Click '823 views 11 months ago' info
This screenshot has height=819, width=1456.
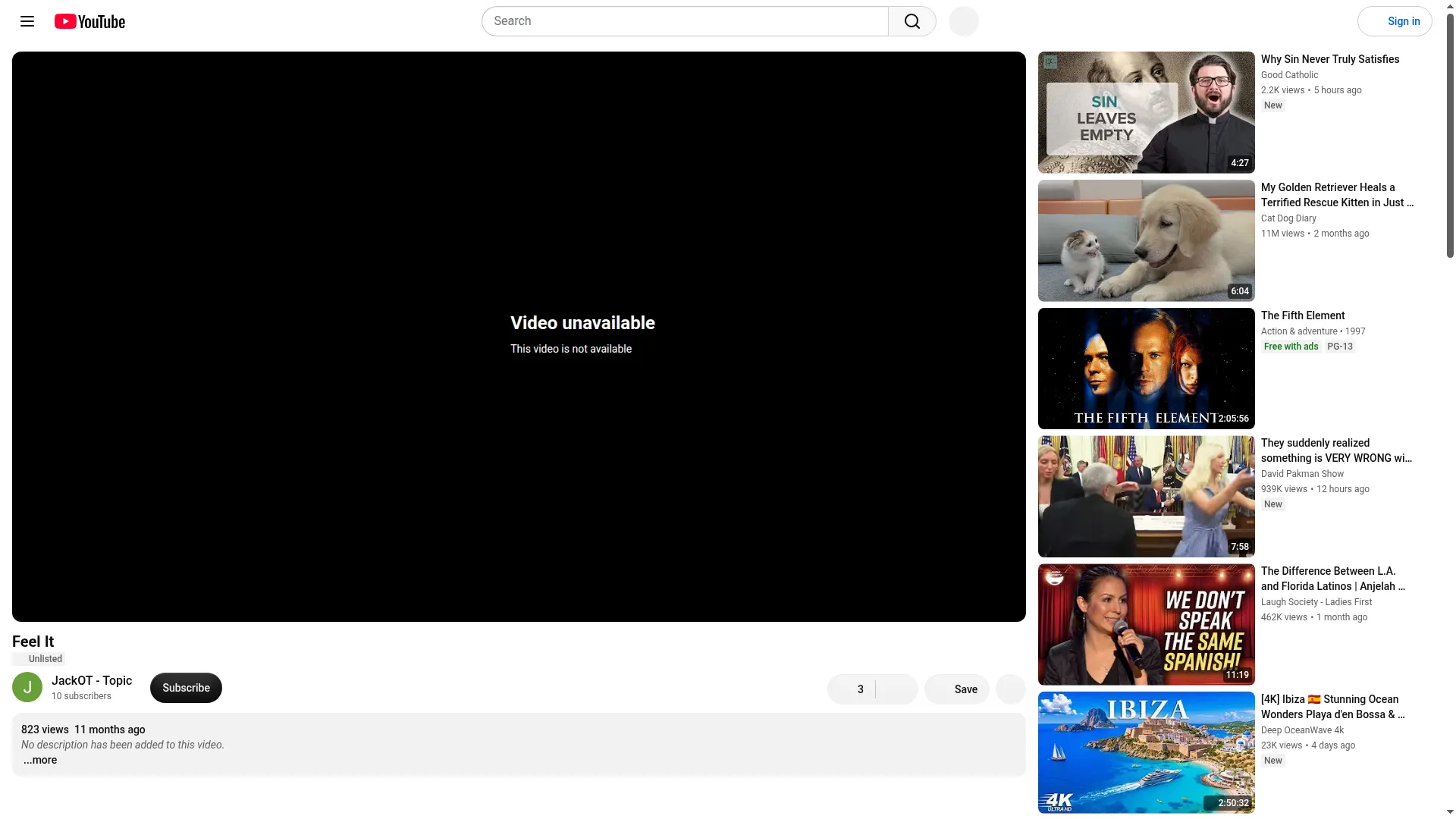coord(83,730)
